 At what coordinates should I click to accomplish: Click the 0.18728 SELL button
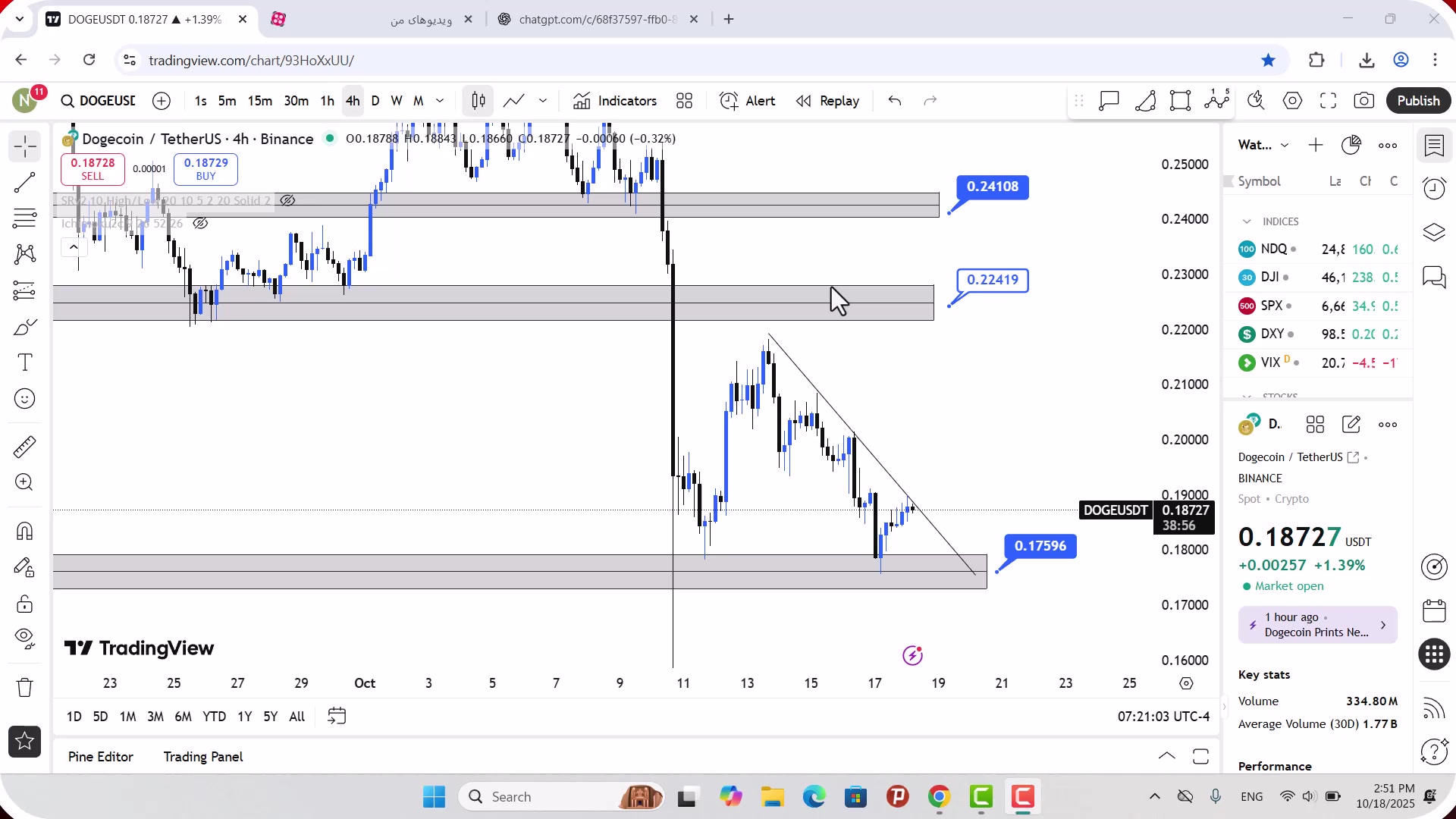coord(93,169)
